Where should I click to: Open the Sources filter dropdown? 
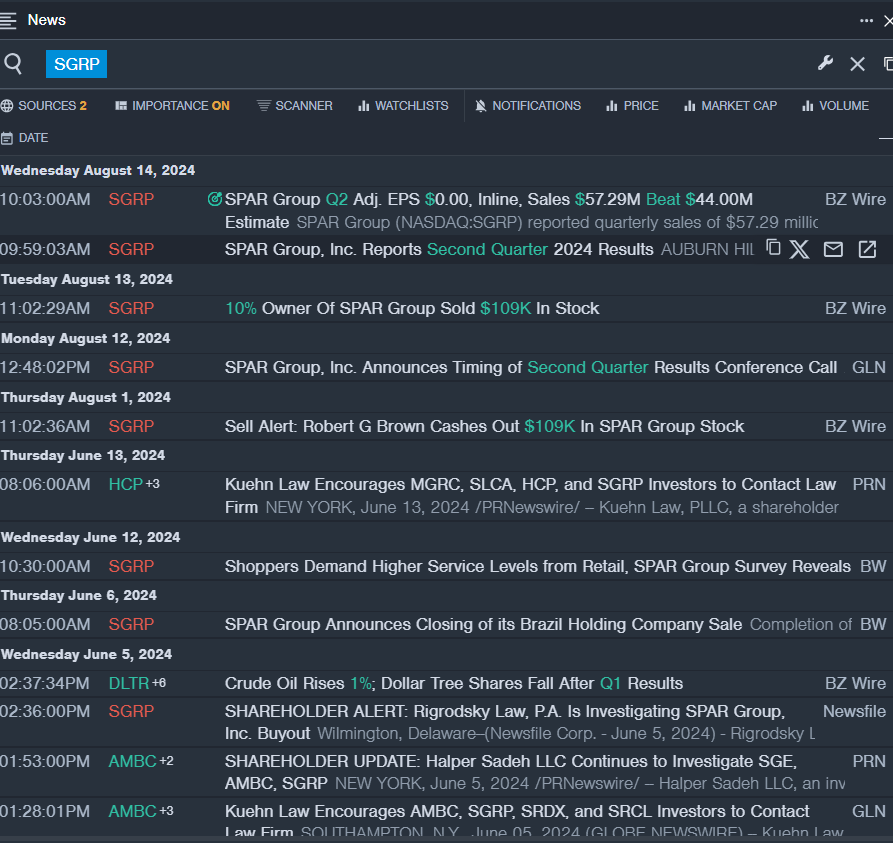44,106
